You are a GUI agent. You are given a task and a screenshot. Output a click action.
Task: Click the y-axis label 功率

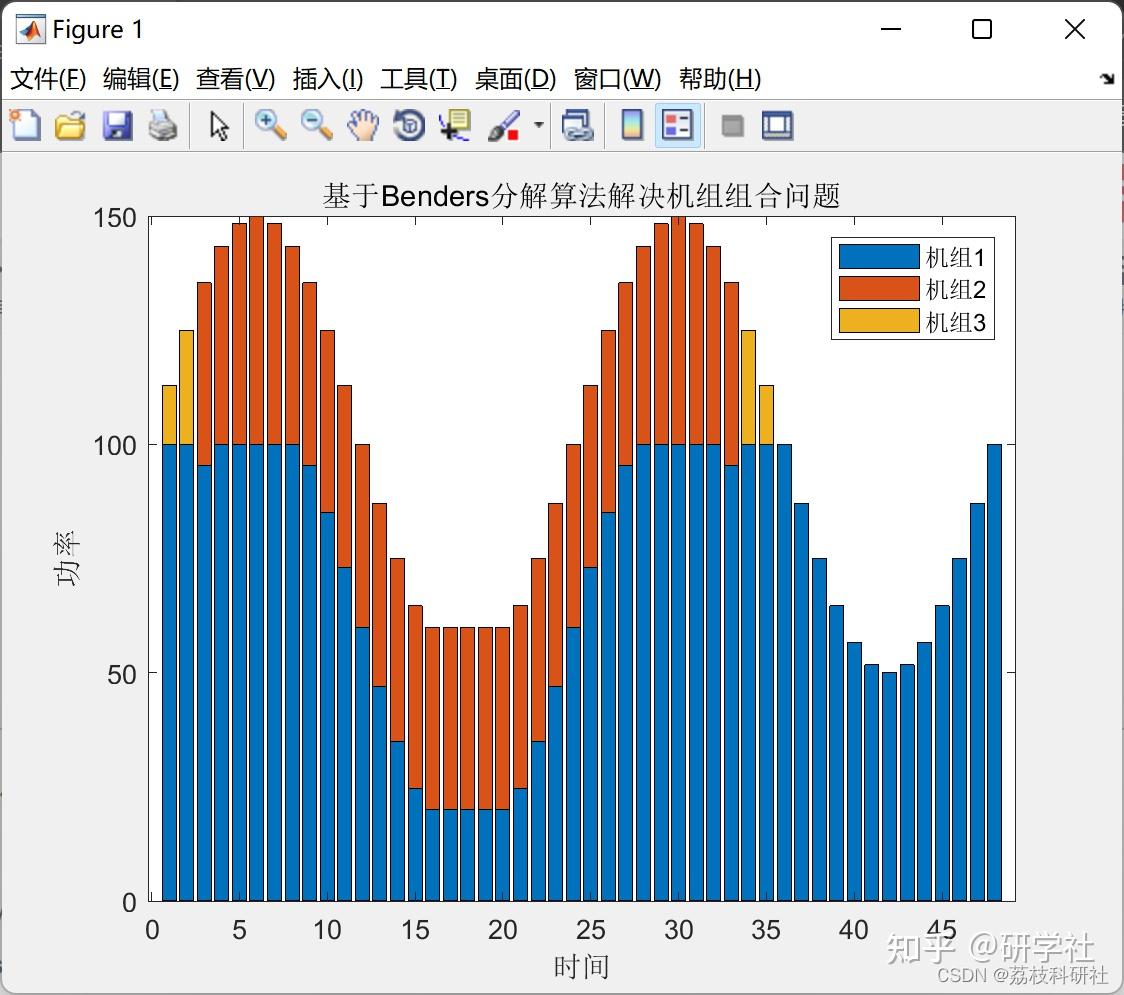[67, 558]
